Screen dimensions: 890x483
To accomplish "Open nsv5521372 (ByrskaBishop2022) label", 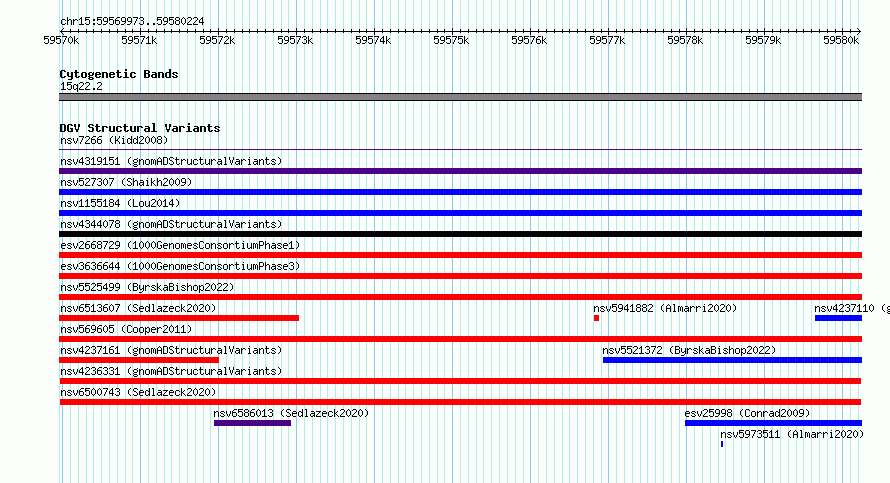I will (x=689, y=350).
